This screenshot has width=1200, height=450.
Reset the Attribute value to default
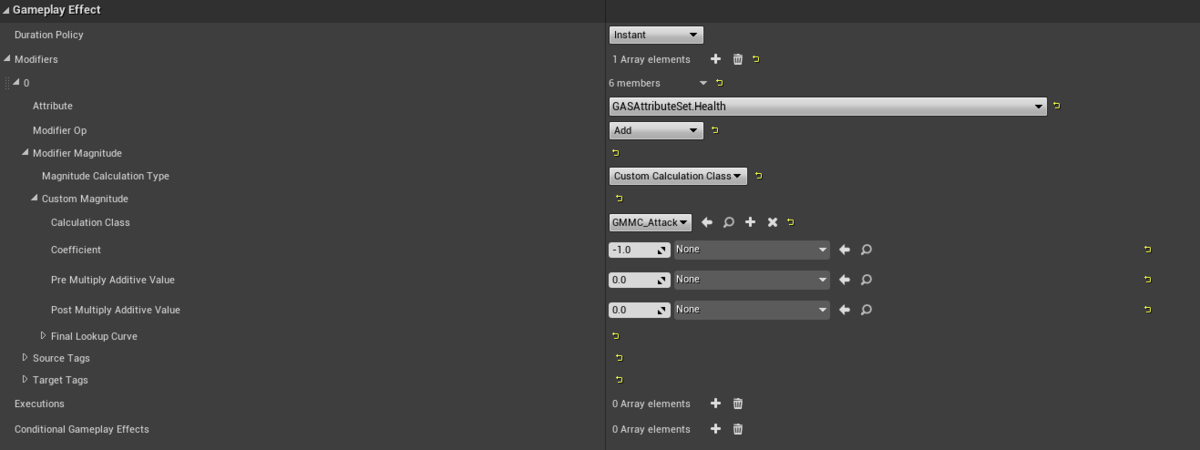[x=1057, y=106]
